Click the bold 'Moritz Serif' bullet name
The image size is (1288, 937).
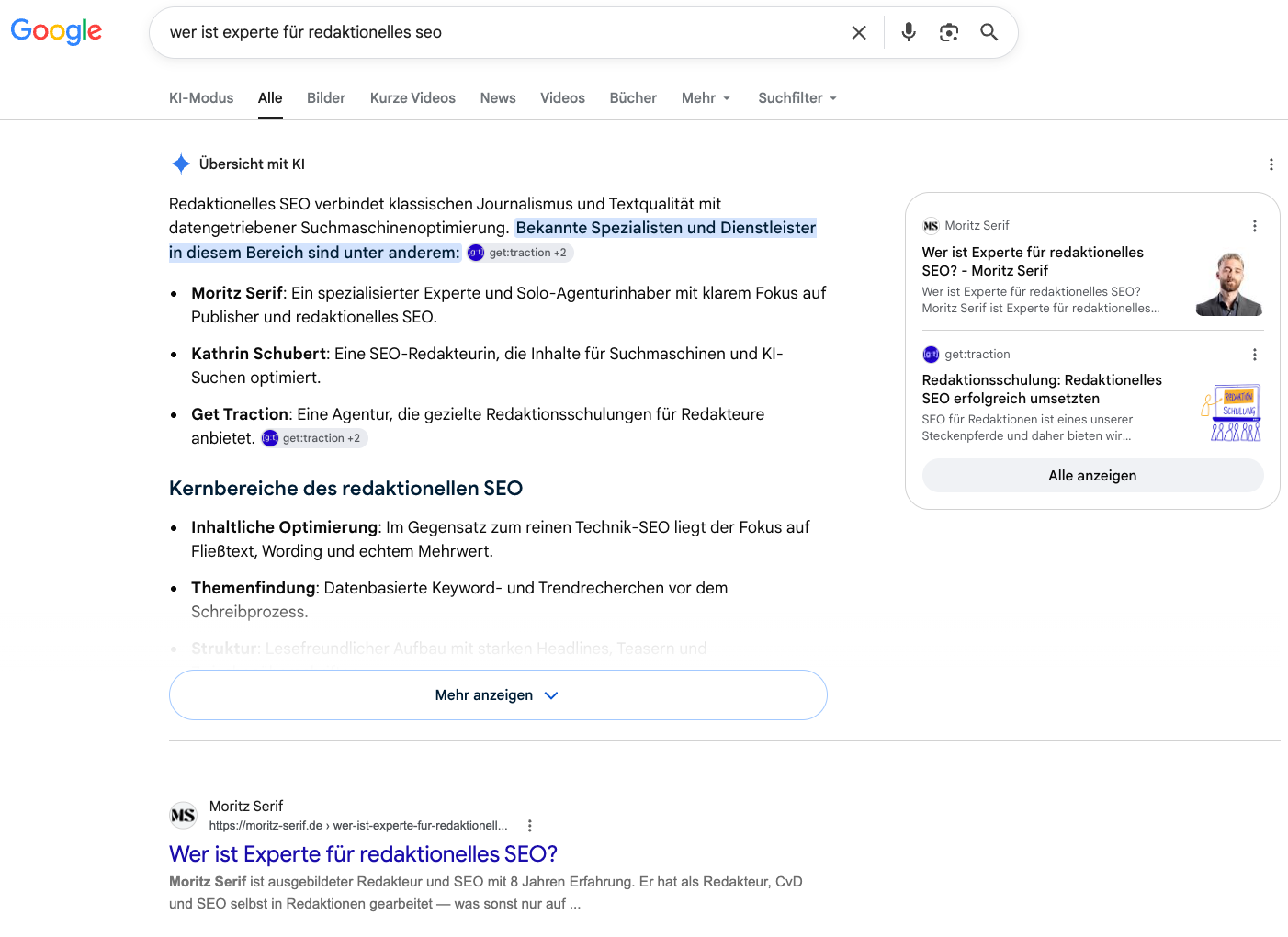[237, 293]
